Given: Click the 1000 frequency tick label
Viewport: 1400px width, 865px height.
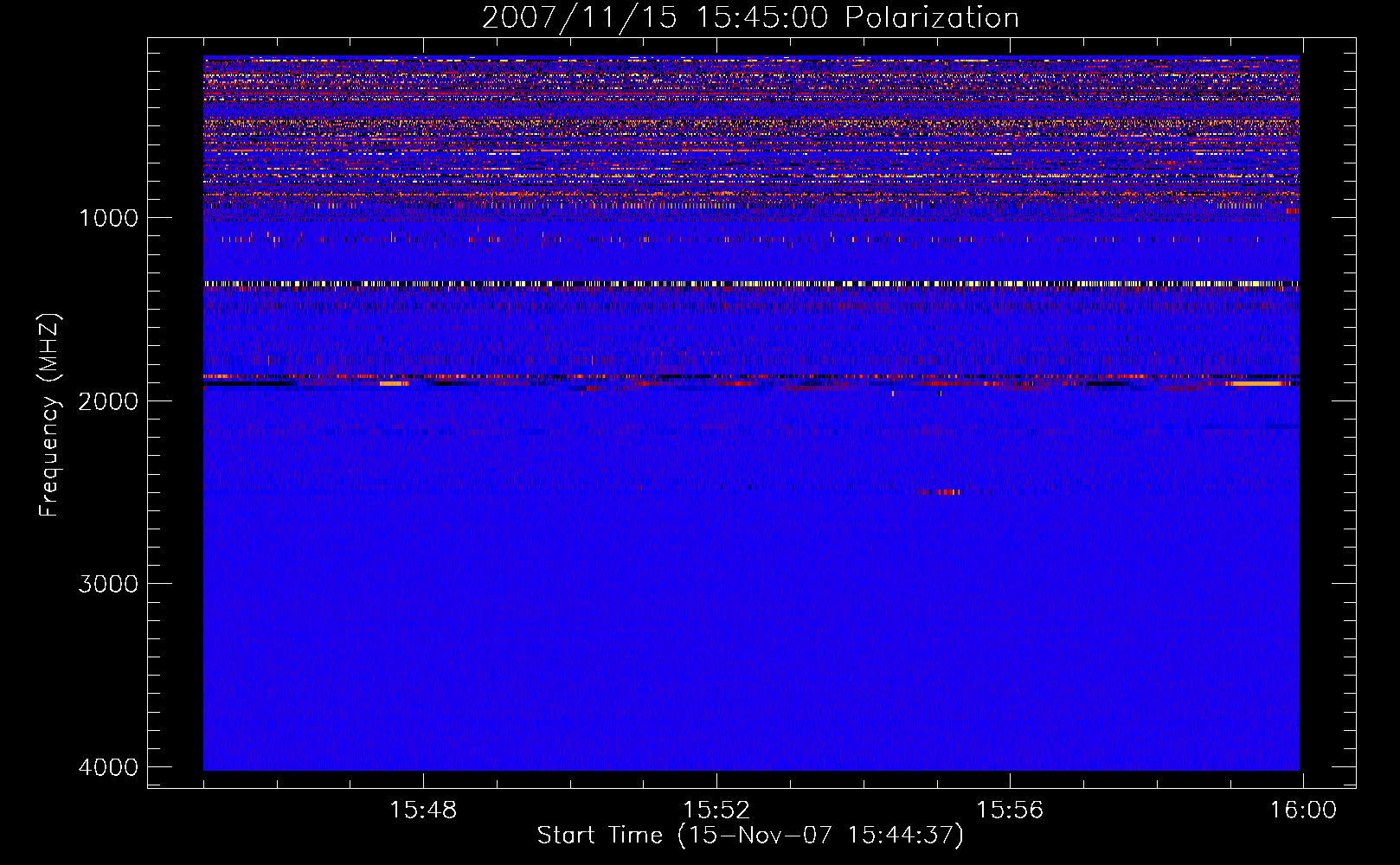Looking at the screenshot, I should 108,217.
